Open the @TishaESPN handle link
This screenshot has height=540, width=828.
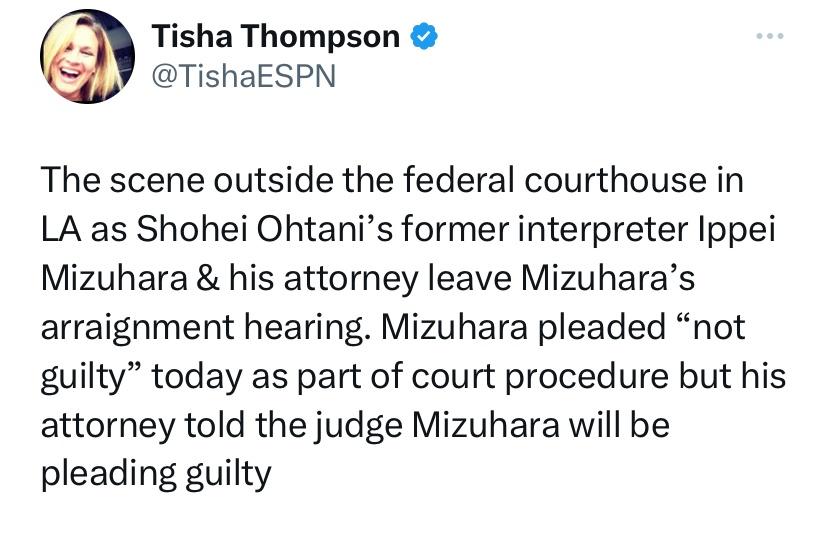[x=243, y=77]
